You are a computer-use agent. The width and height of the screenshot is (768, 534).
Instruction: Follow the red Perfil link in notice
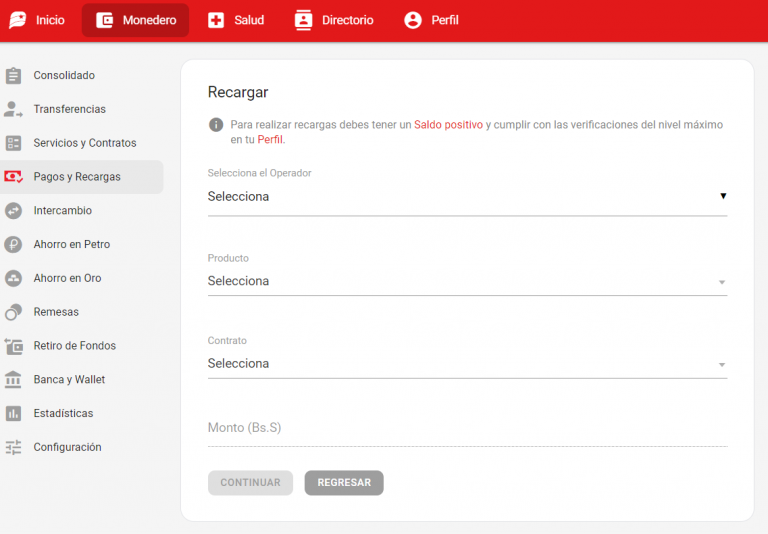click(x=270, y=140)
